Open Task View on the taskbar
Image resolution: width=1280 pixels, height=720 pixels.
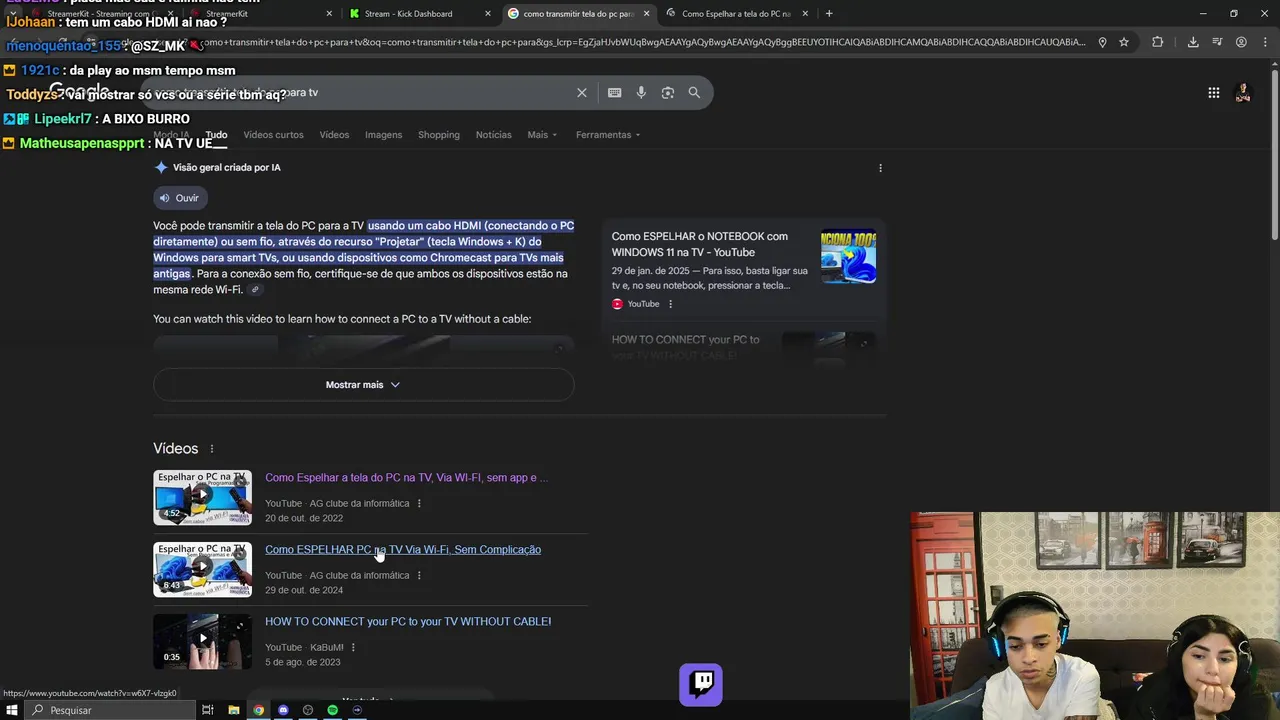(208, 710)
